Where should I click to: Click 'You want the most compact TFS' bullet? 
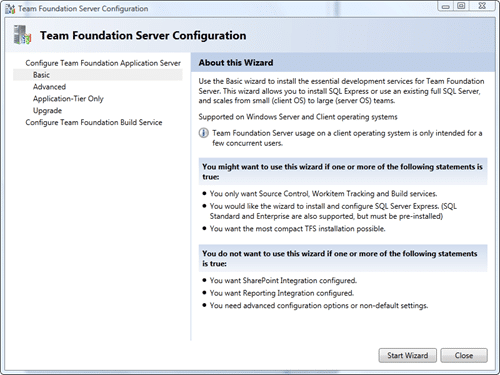click(297, 229)
